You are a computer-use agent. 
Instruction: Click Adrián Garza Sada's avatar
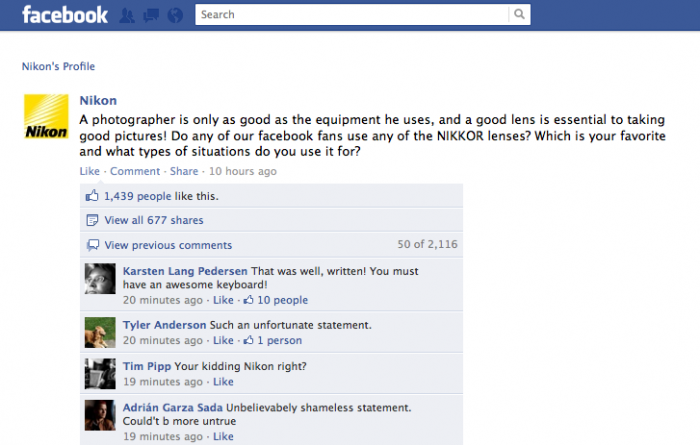[x=98, y=415]
